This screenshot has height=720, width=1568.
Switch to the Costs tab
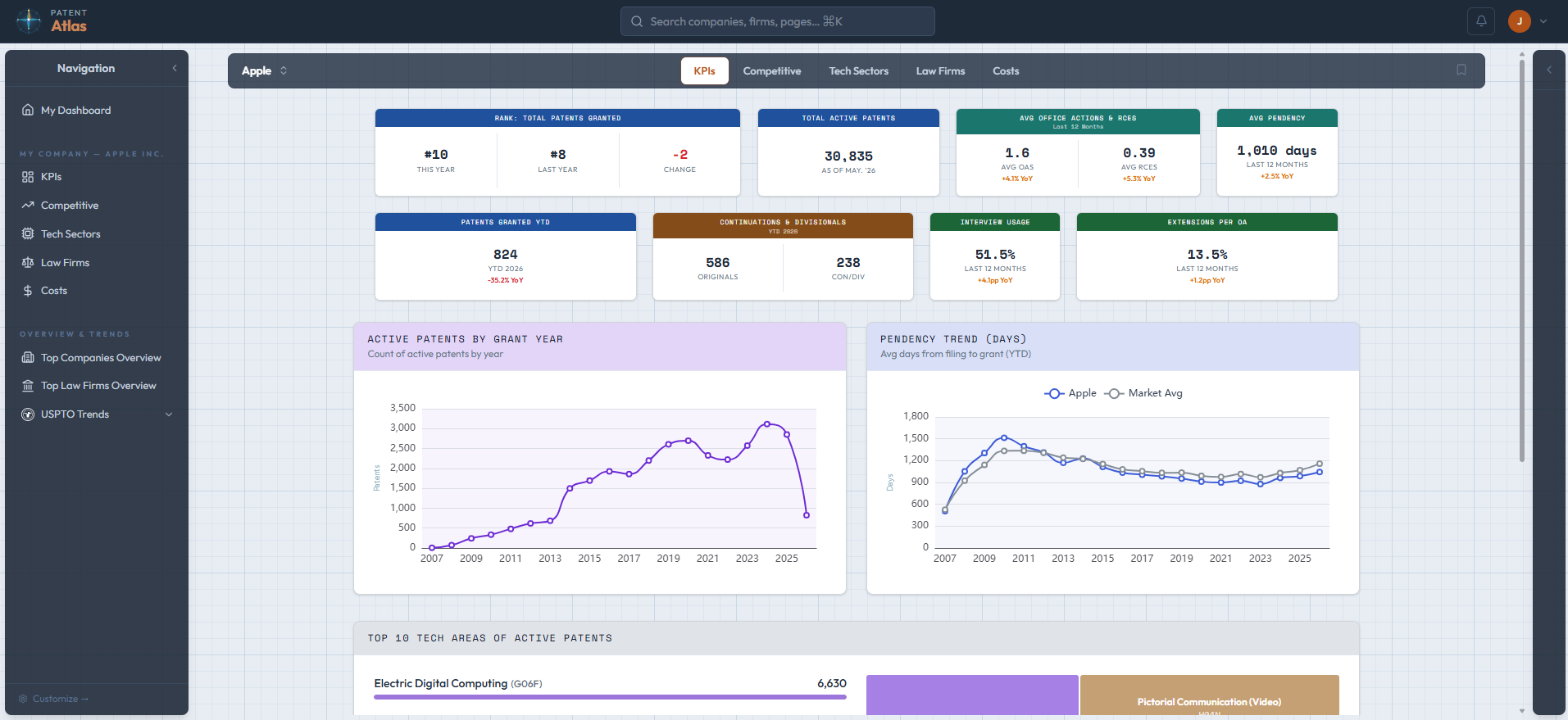click(1006, 71)
